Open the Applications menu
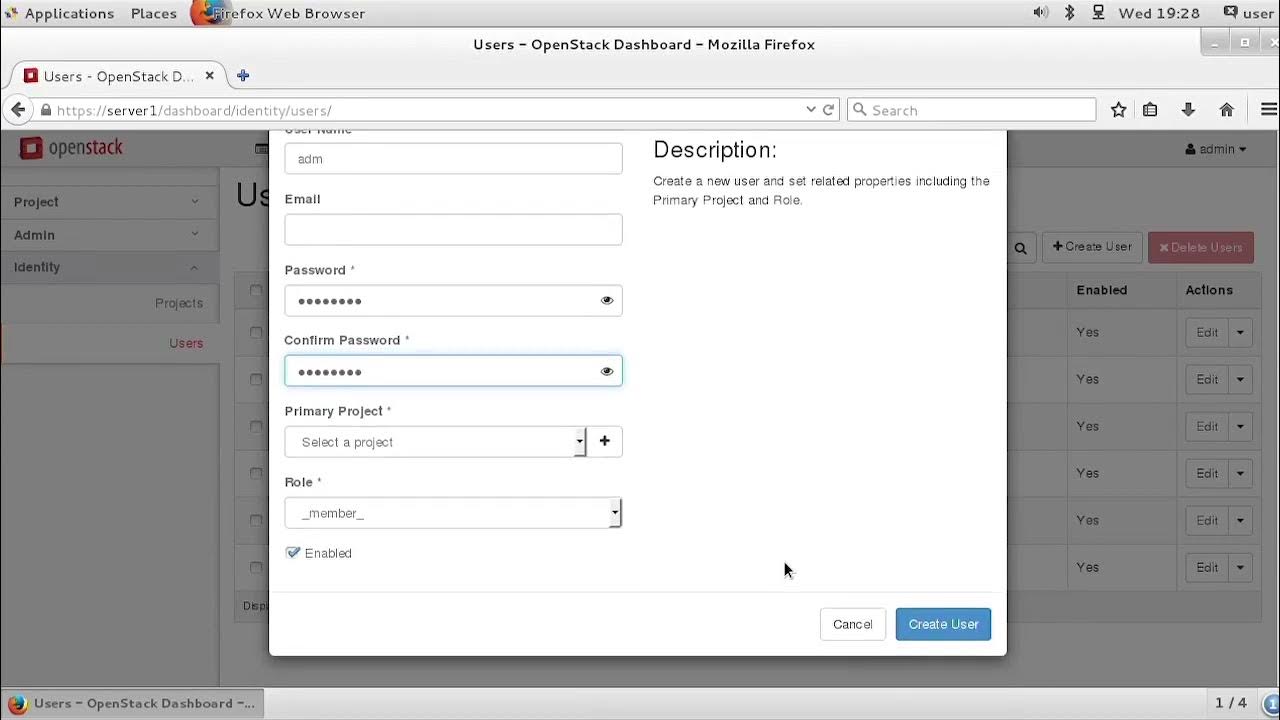 click(69, 13)
